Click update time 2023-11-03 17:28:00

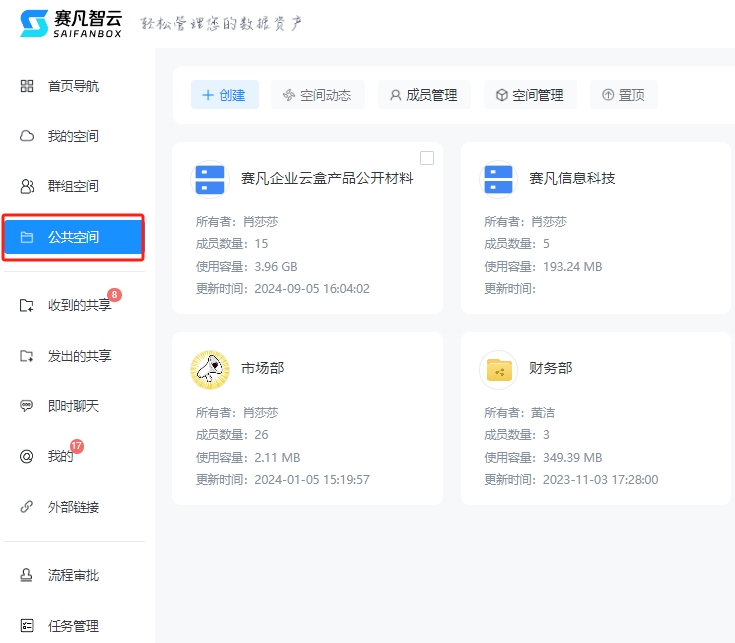tap(600, 479)
